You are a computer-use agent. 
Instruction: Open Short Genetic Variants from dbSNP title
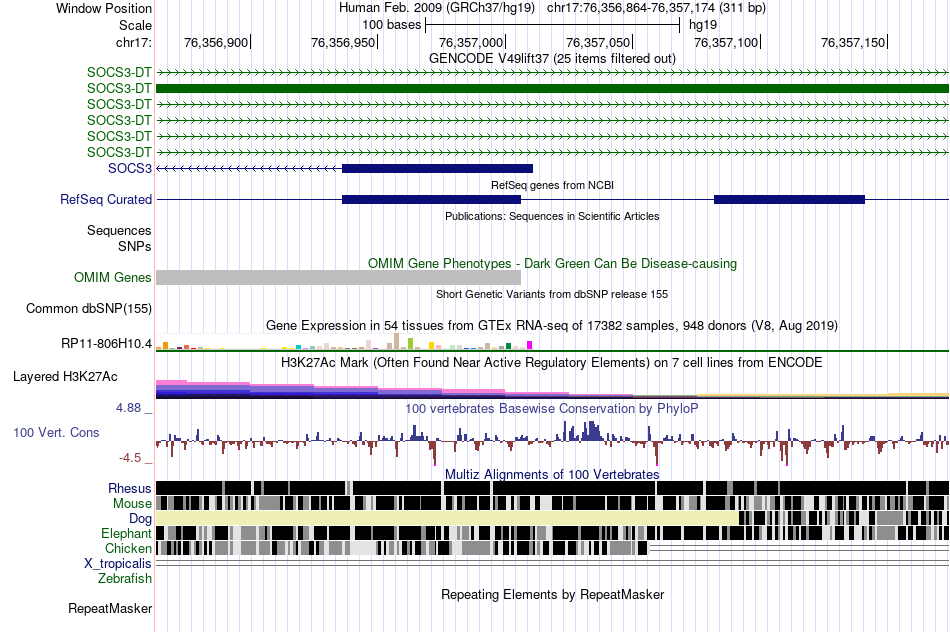pos(552,294)
